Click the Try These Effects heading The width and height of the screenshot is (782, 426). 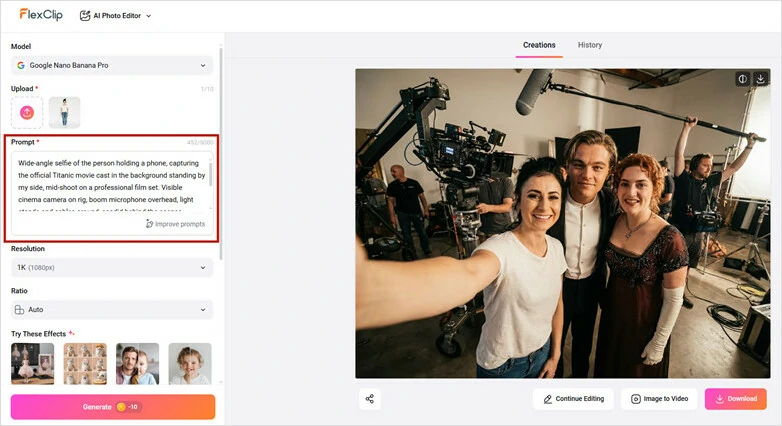[x=38, y=334]
